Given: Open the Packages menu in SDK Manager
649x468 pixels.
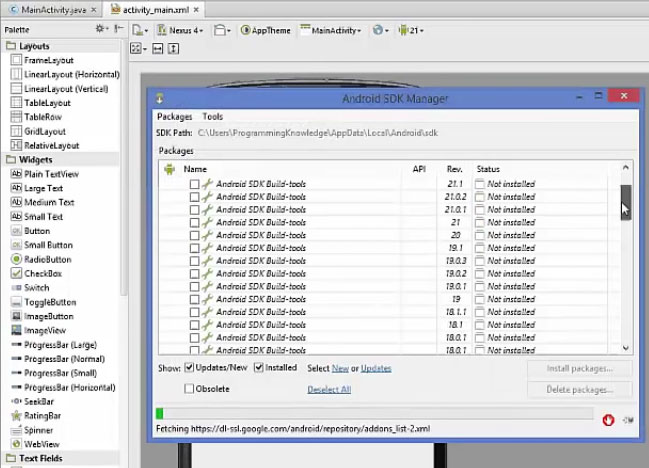Looking at the screenshot, I should [x=174, y=117].
